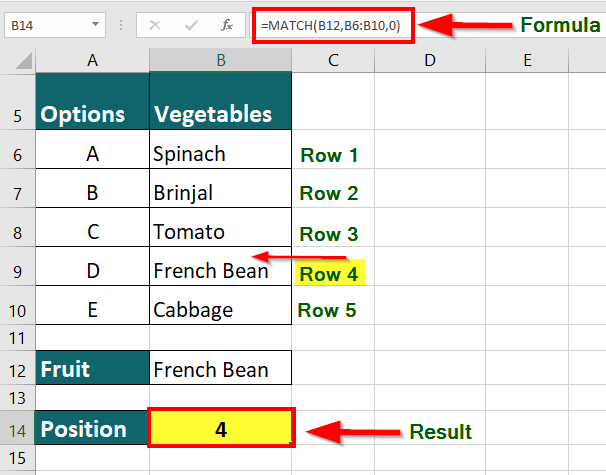
Task: Expand the Name Box dropdown arrow
Action: click(95, 25)
